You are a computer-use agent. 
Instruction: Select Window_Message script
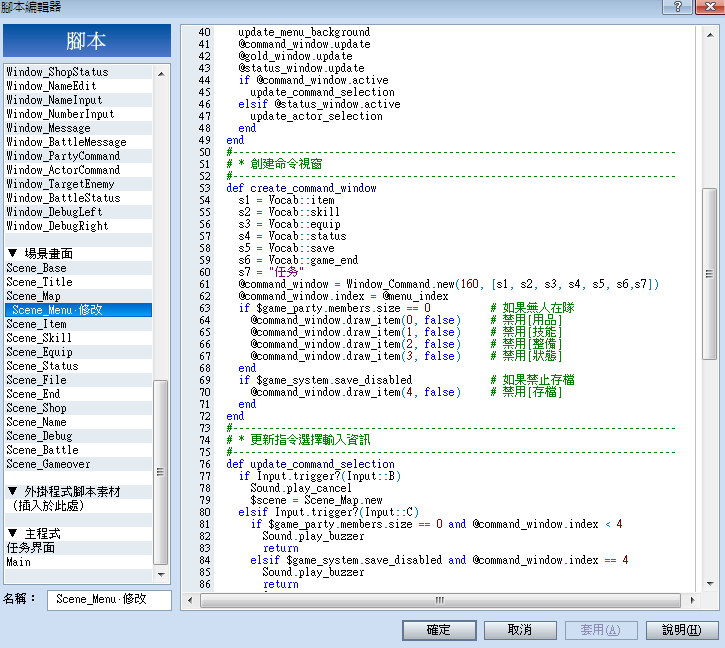(x=79, y=128)
